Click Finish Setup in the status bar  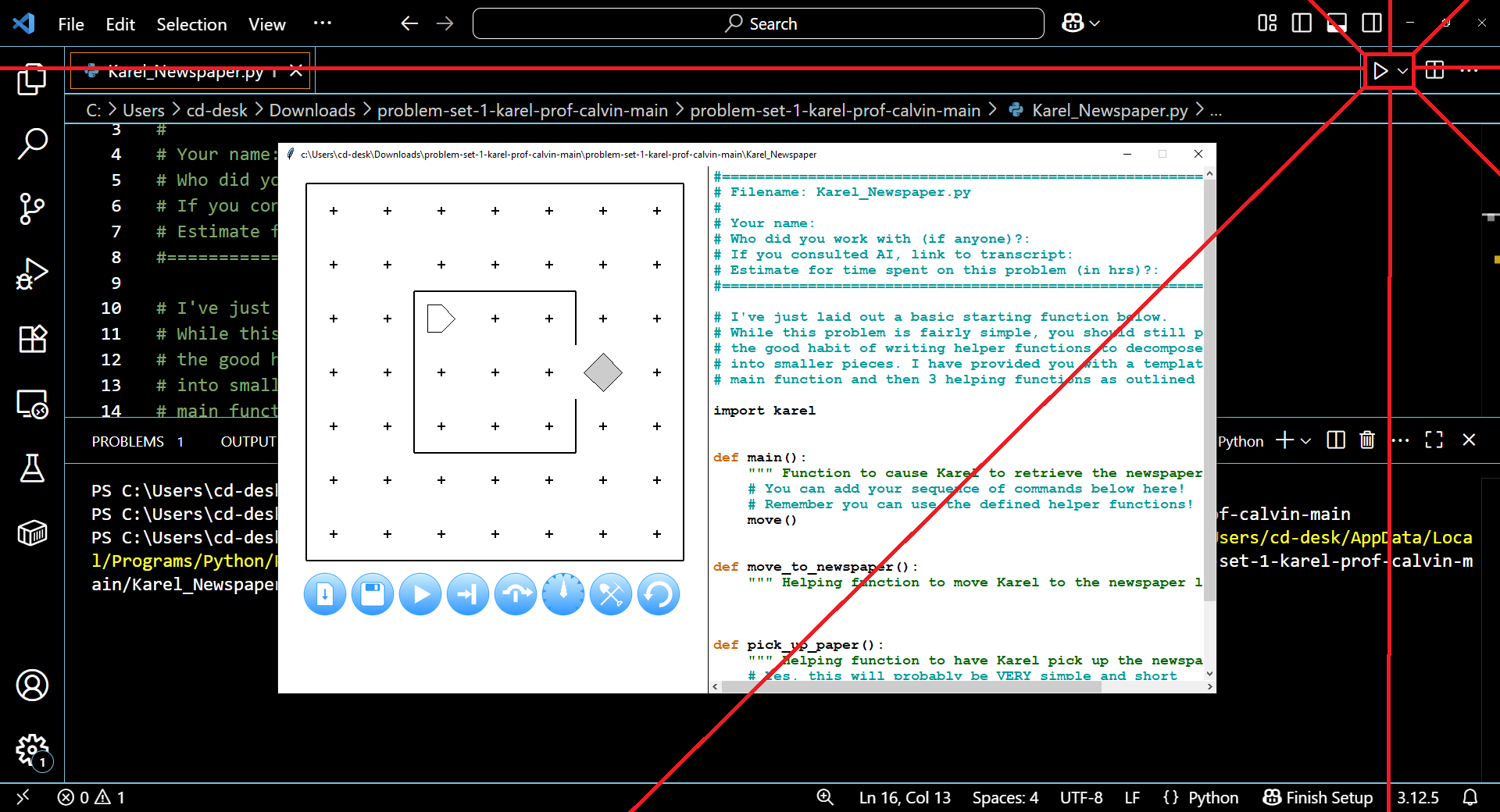pyautogui.click(x=1318, y=797)
